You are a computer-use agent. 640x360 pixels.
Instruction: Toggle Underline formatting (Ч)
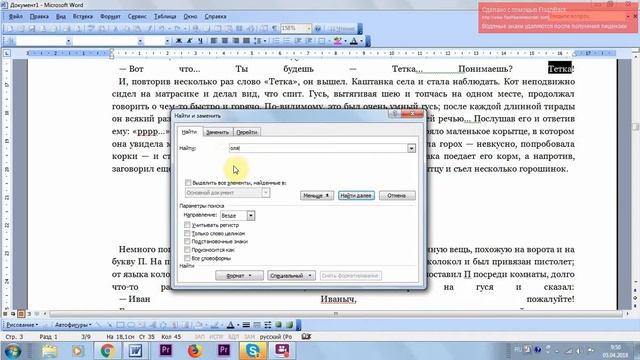pos(200,41)
